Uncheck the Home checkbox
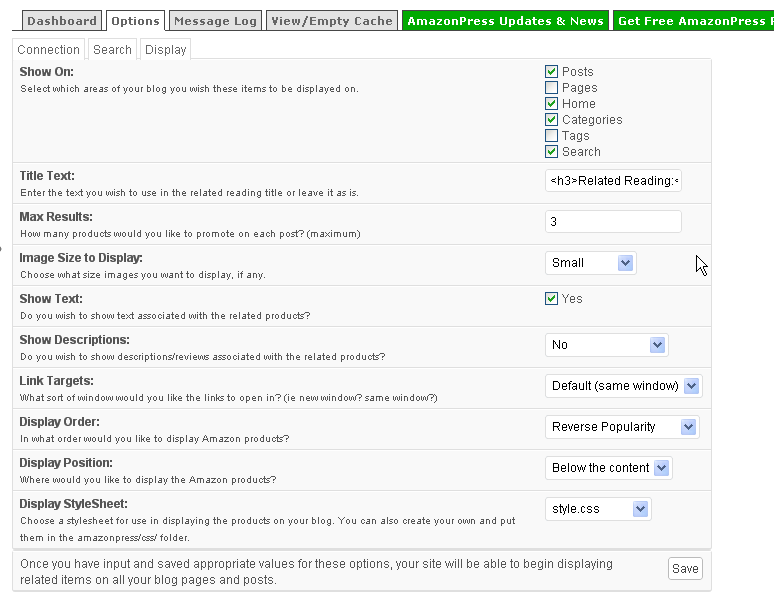774x595 pixels. [x=551, y=104]
